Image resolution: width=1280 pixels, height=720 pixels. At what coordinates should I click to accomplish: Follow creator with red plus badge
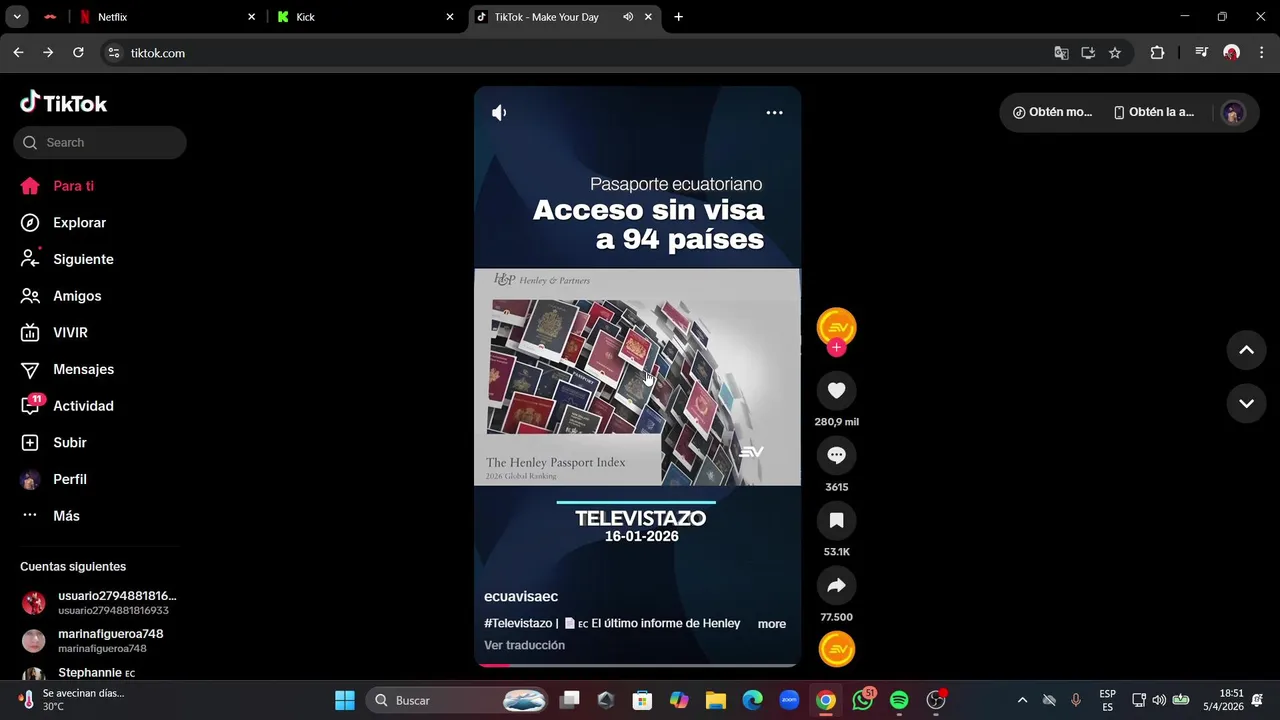[x=837, y=347]
